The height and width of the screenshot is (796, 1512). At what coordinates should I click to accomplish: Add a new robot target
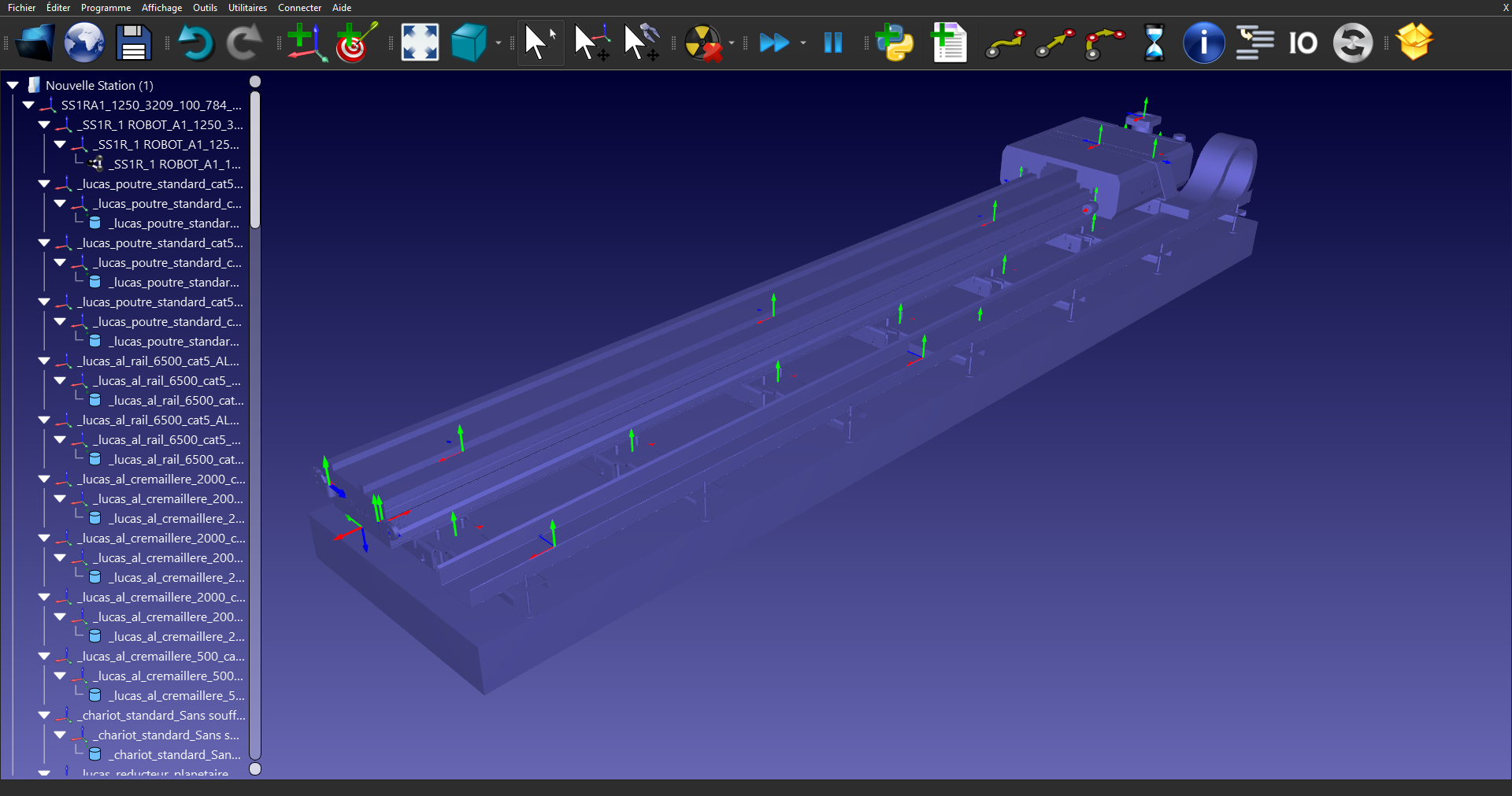(x=356, y=43)
